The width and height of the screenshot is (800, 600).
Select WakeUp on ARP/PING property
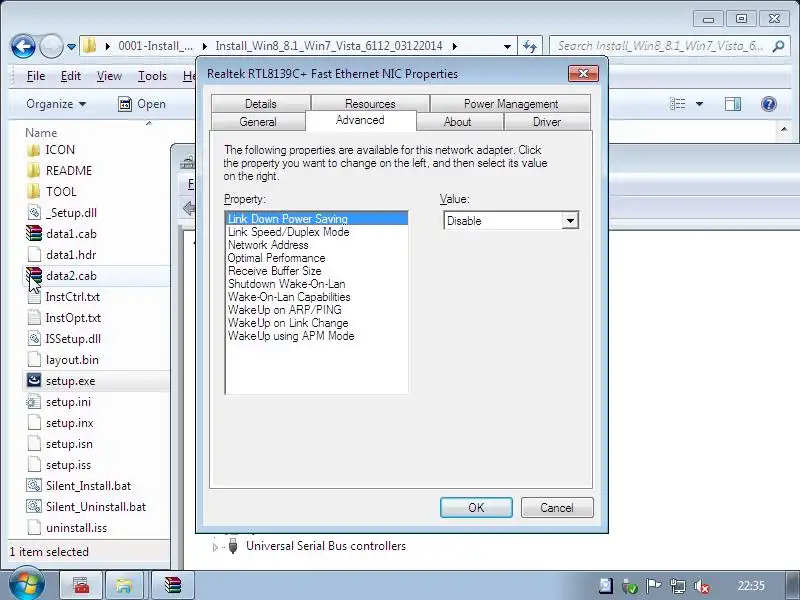pos(285,310)
